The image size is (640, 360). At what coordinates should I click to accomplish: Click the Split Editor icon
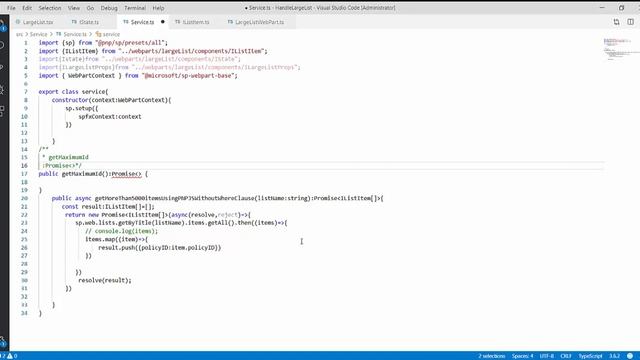(x=631, y=22)
